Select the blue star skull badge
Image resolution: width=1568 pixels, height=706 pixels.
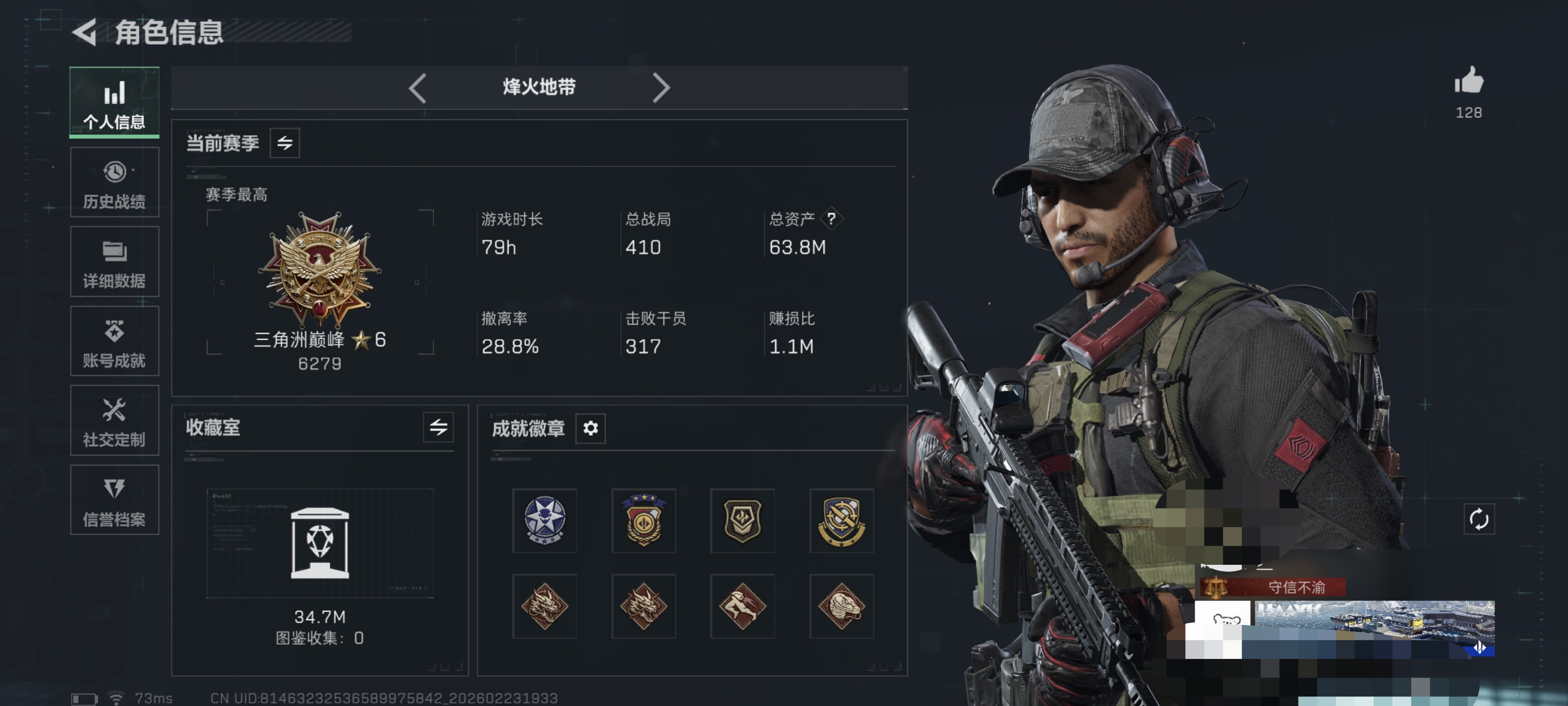[544, 520]
